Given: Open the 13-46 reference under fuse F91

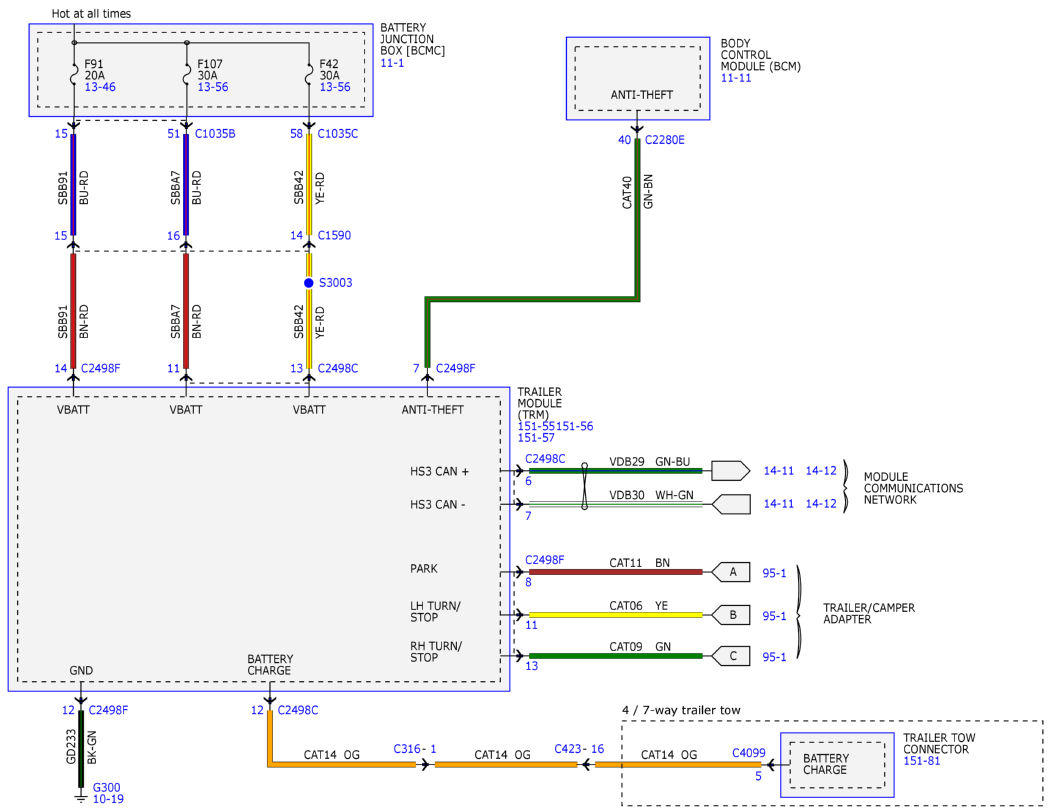Looking at the screenshot, I should (x=100, y=87).
